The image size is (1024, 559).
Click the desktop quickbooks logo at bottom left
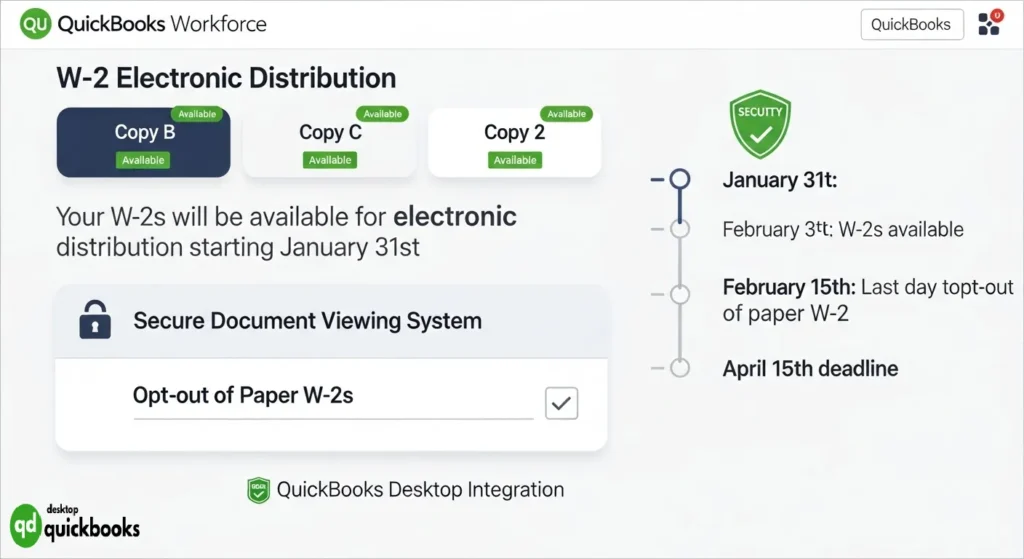point(75,523)
